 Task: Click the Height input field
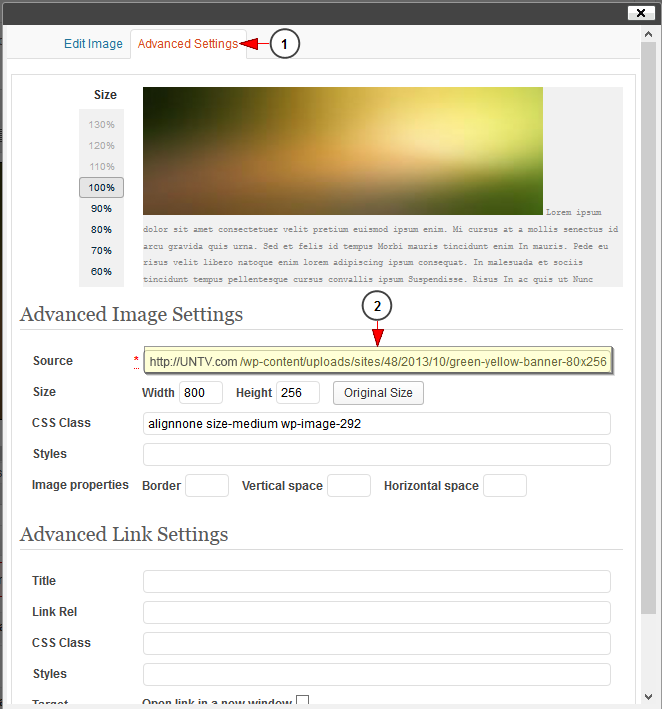pos(298,392)
